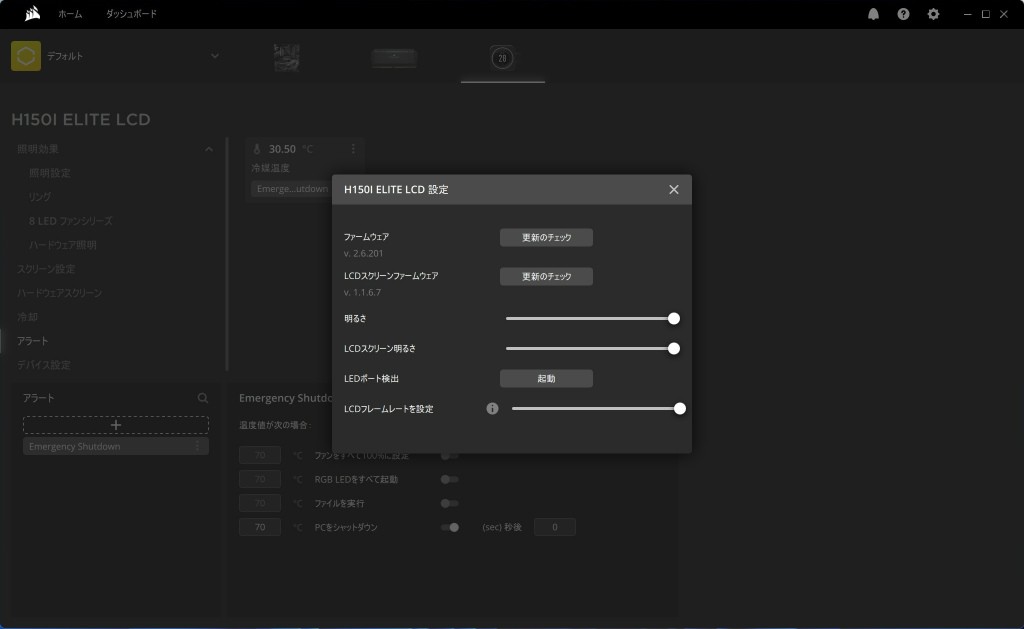Open the help question mark icon
Image resolution: width=1024 pixels, height=629 pixels.
pyautogui.click(x=904, y=14)
